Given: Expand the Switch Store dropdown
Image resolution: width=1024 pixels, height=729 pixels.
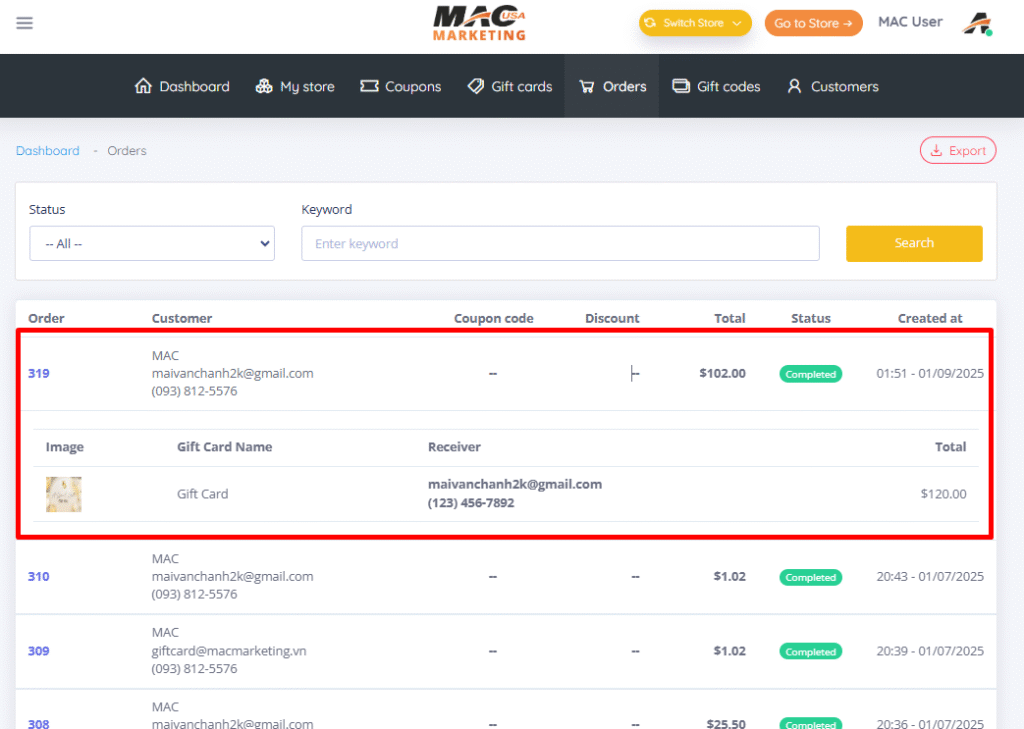Looking at the screenshot, I should pos(695,23).
